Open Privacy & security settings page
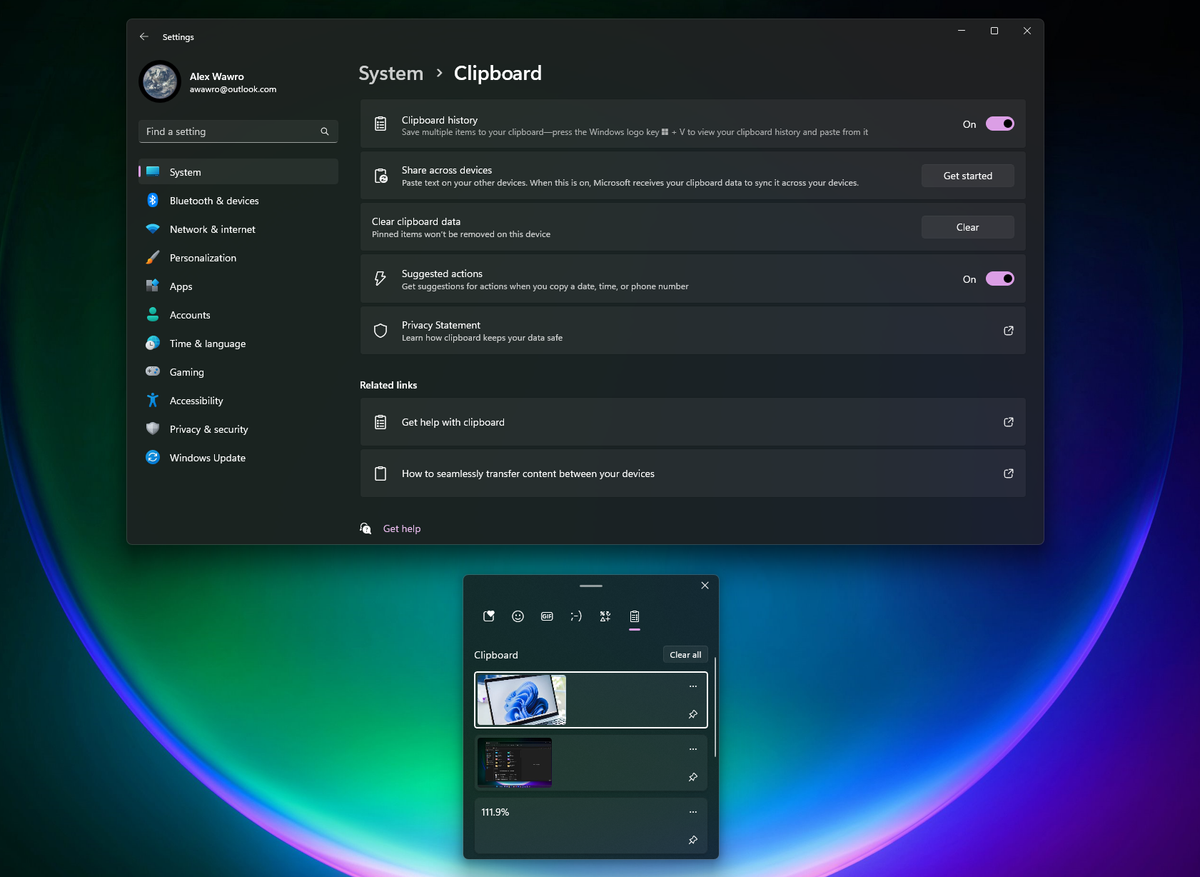Image resolution: width=1200 pixels, height=877 pixels. (x=238, y=429)
